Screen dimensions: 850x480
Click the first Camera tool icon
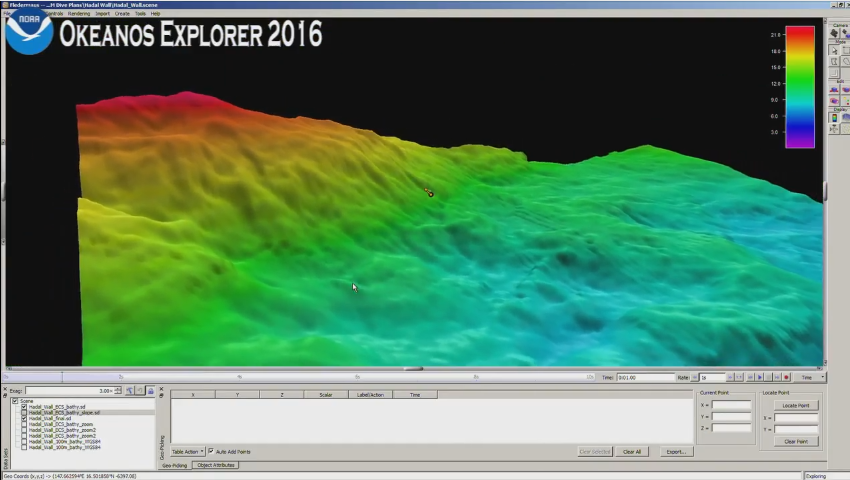[x=834, y=33]
